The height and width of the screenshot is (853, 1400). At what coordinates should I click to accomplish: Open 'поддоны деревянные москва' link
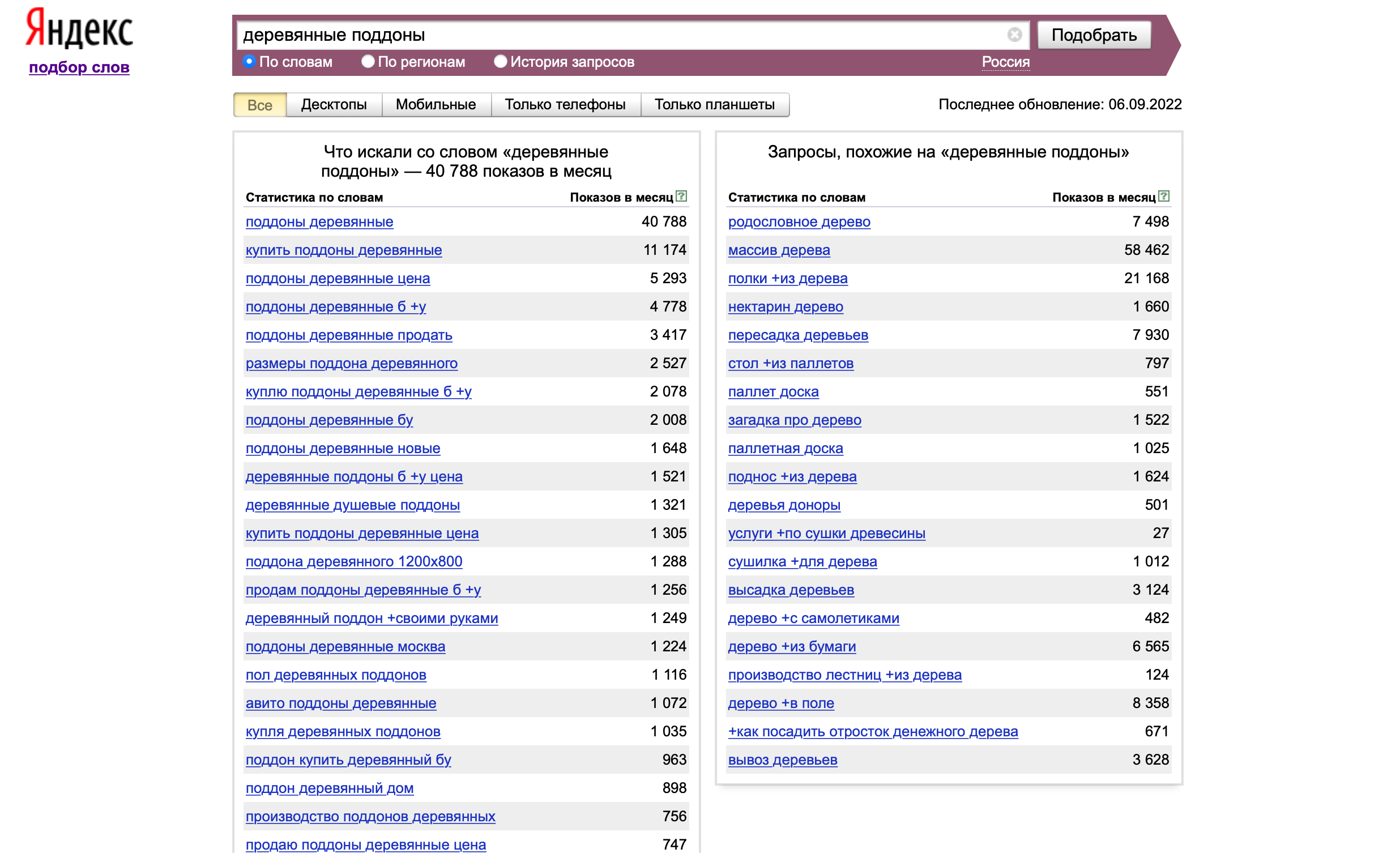345,647
